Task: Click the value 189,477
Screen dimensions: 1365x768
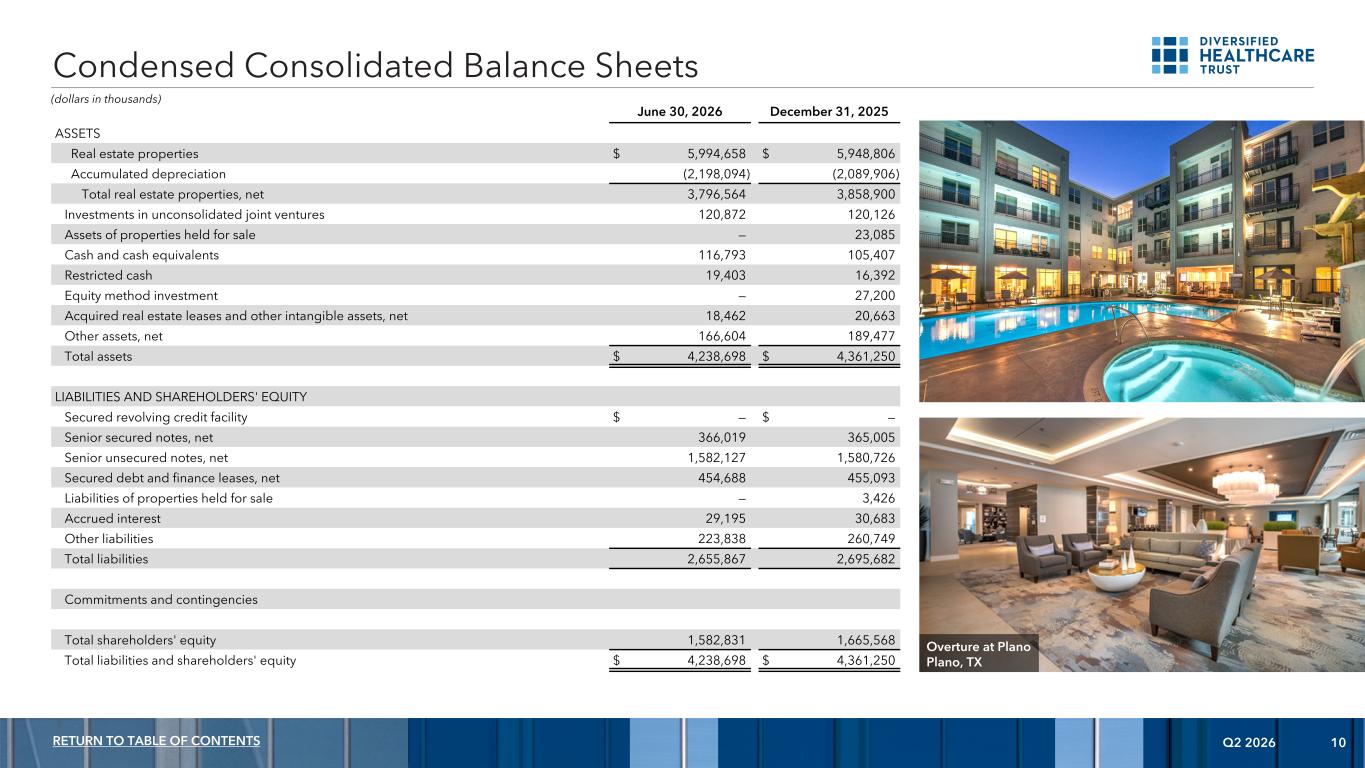Action: (x=869, y=336)
